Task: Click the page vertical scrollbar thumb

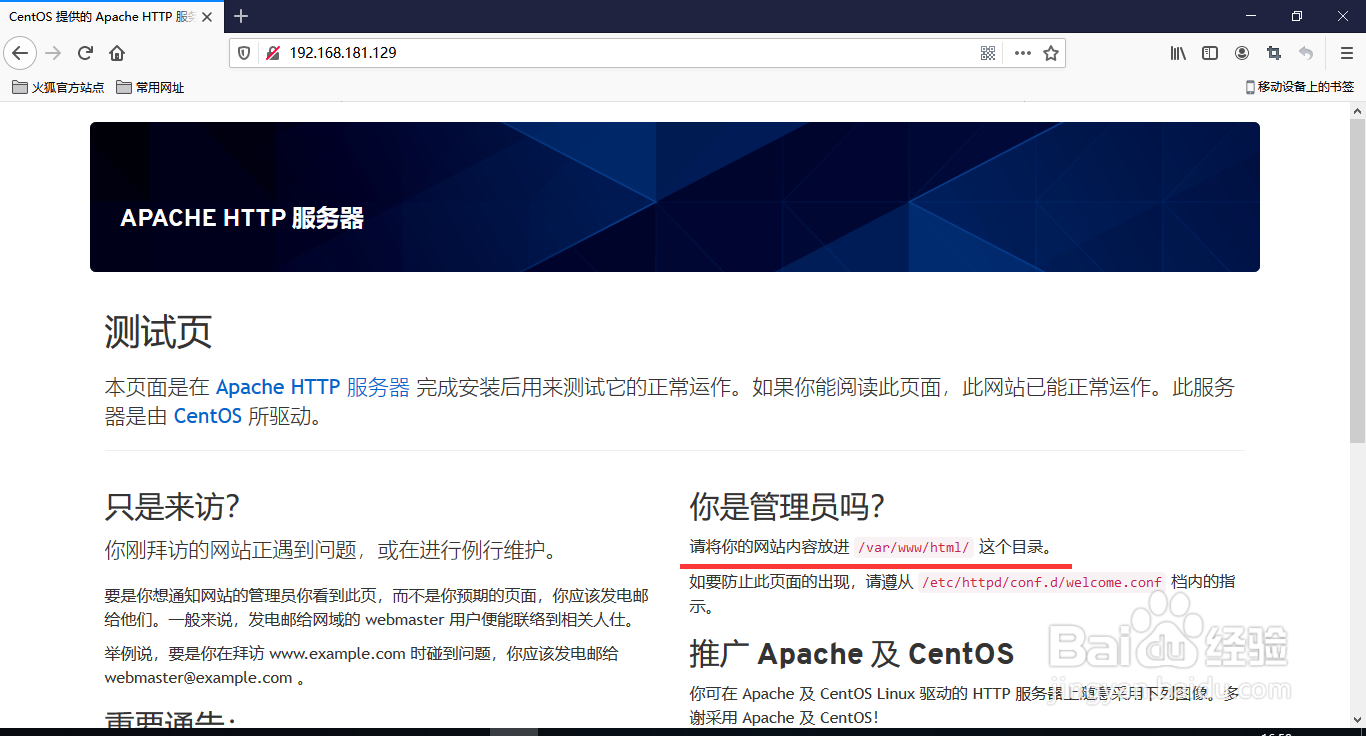Action: (x=1357, y=280)
